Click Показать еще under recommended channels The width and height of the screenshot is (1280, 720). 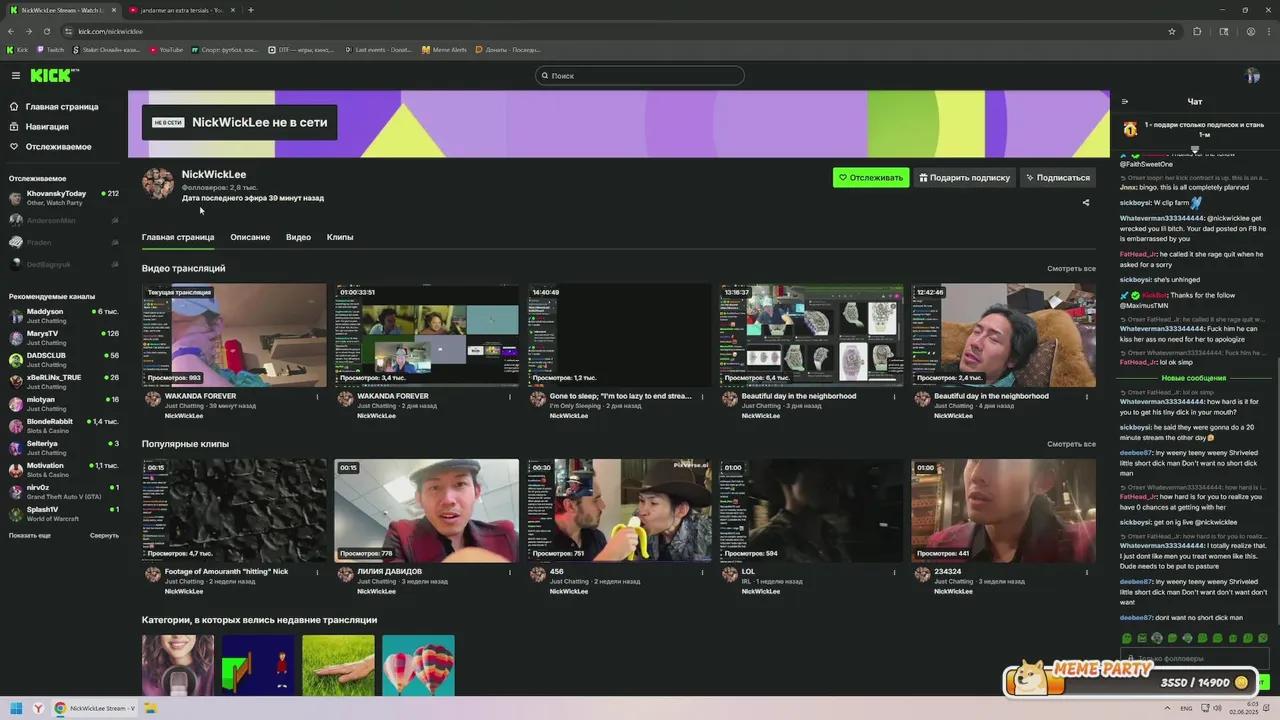(30, 535)
